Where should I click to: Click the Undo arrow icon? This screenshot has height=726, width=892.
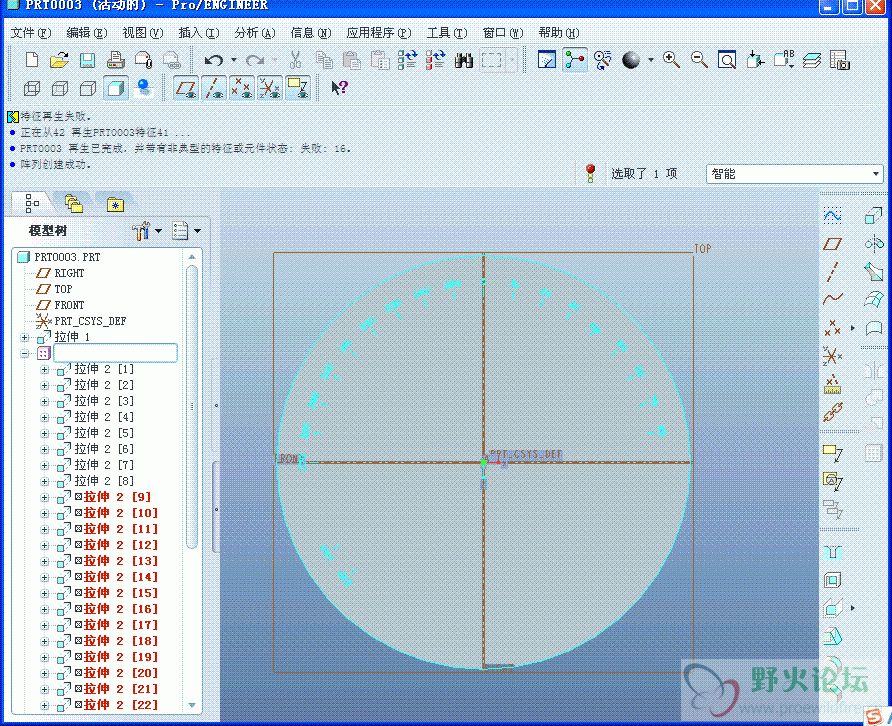coord(213,60)
